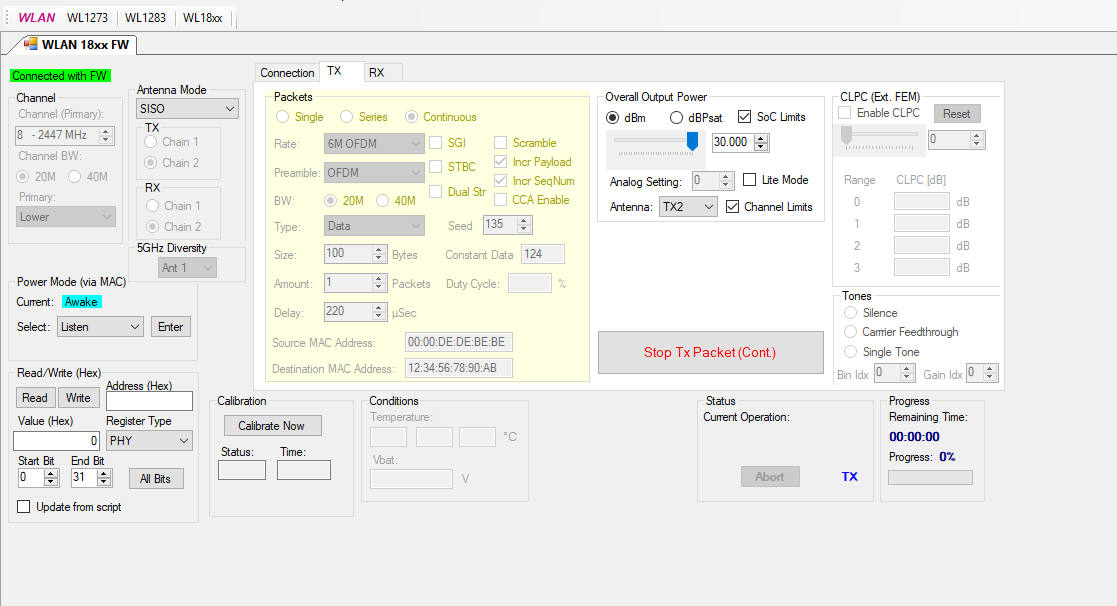
Task: Adjust the Overall Output Power slider thumb
Action: click(692, 141)
